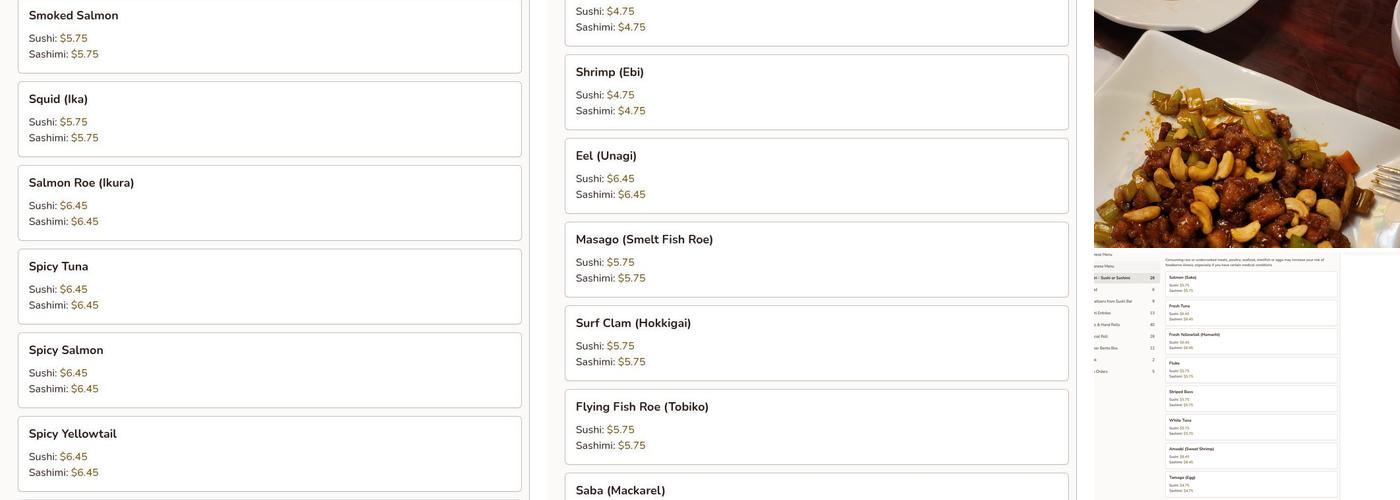Choose the Spicy Tuna menu entry
This screenshot has height=500, width=1400.
pyautogui.click(x=58, y=267)
